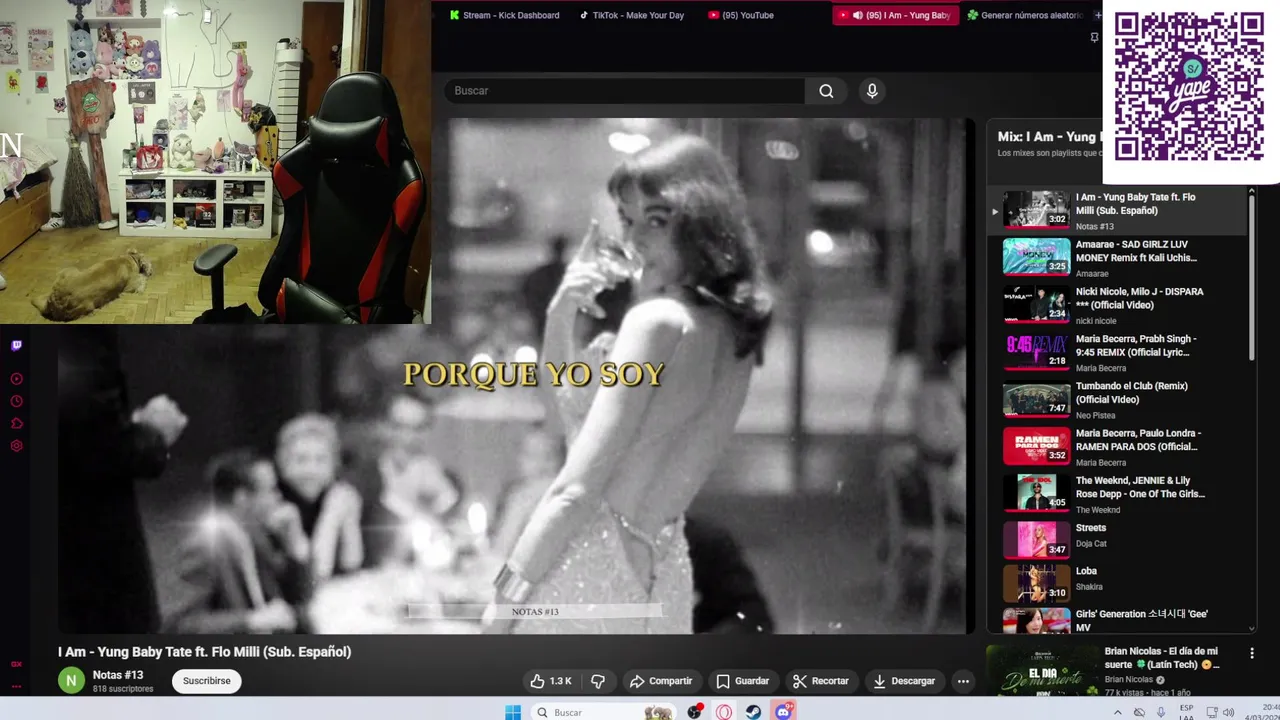Viewport: 1280px width, 720px height.
Task: Open Brian Nicolas - El día de mi suerte video
Action: click(1117, 671)
